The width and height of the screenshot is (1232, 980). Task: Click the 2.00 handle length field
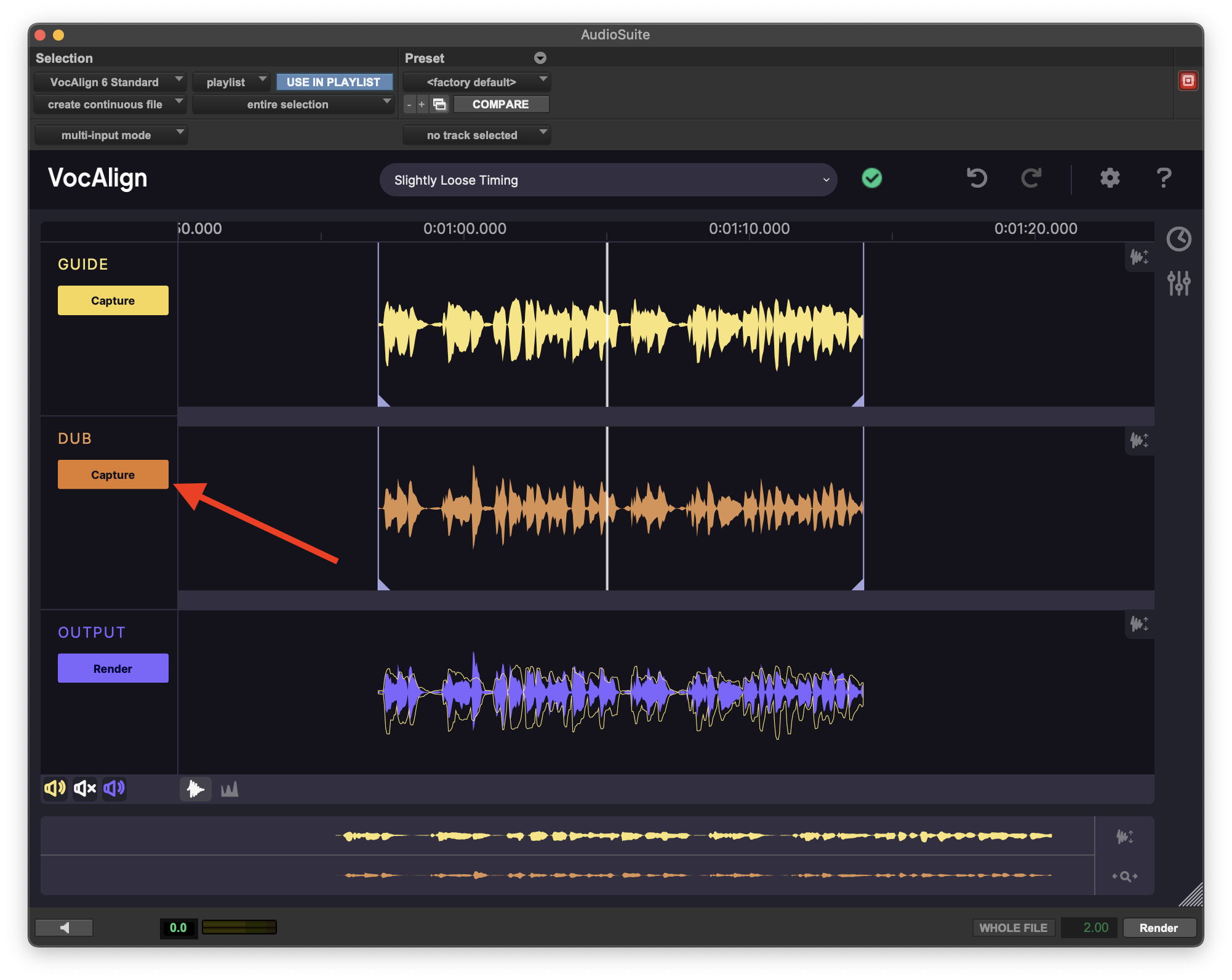[1089, 928]
